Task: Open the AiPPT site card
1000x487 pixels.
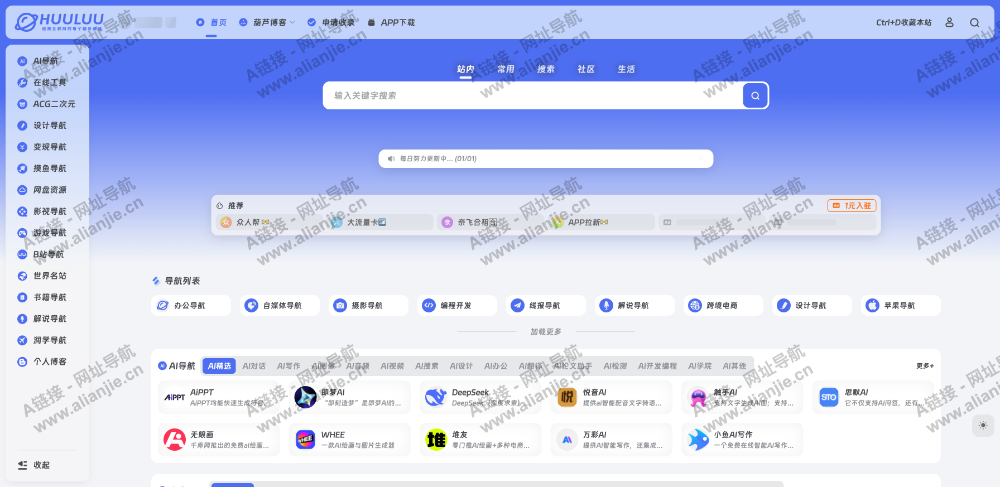Action: [219, 397]
